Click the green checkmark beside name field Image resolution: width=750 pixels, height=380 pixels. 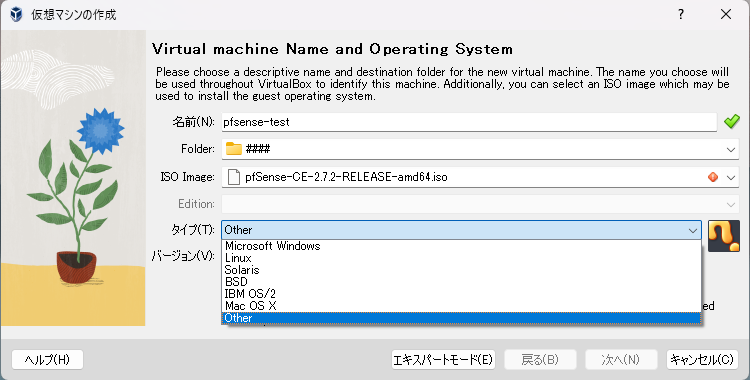coord(731,122)
